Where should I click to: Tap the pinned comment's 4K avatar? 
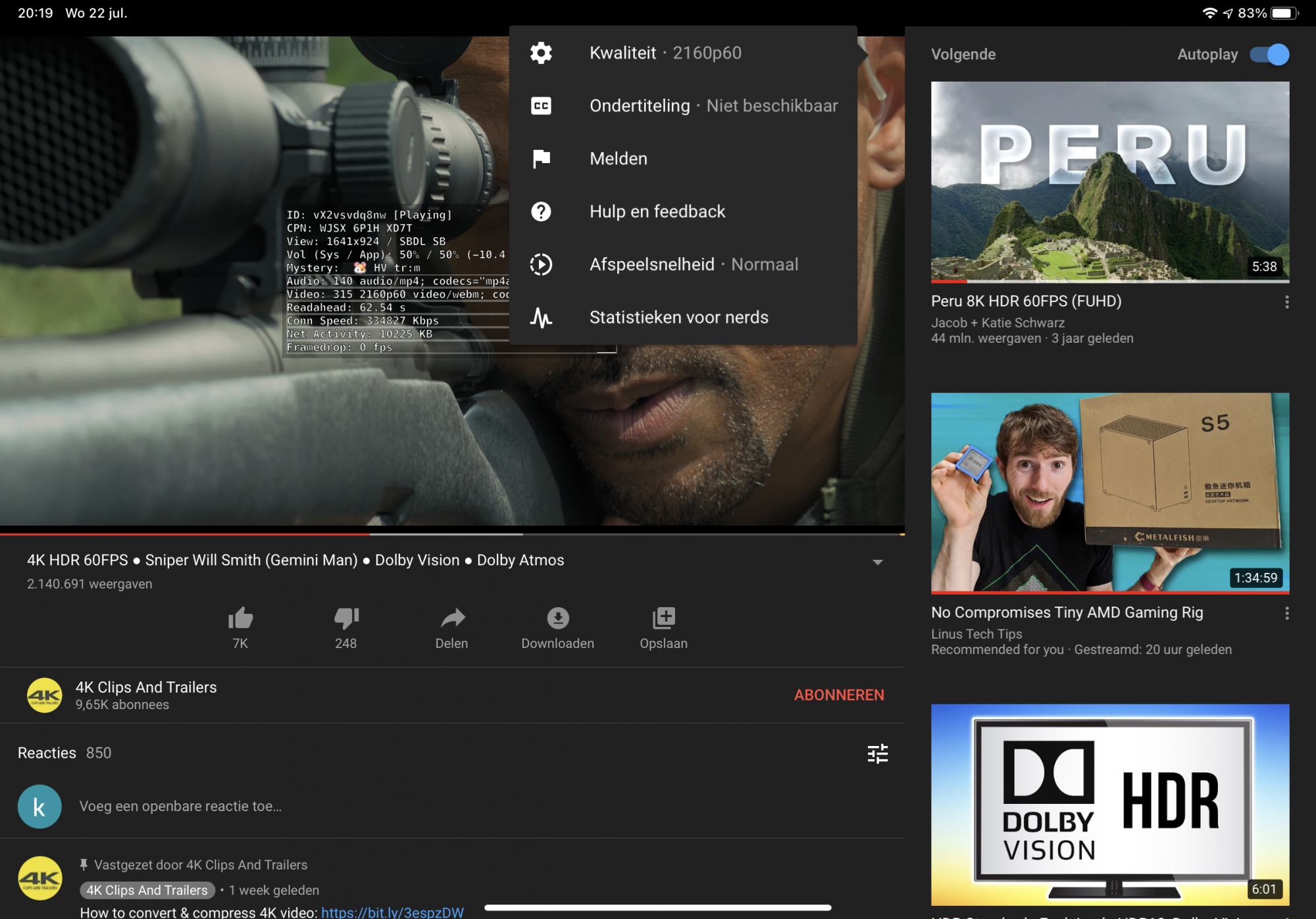[x=40, y=878]
